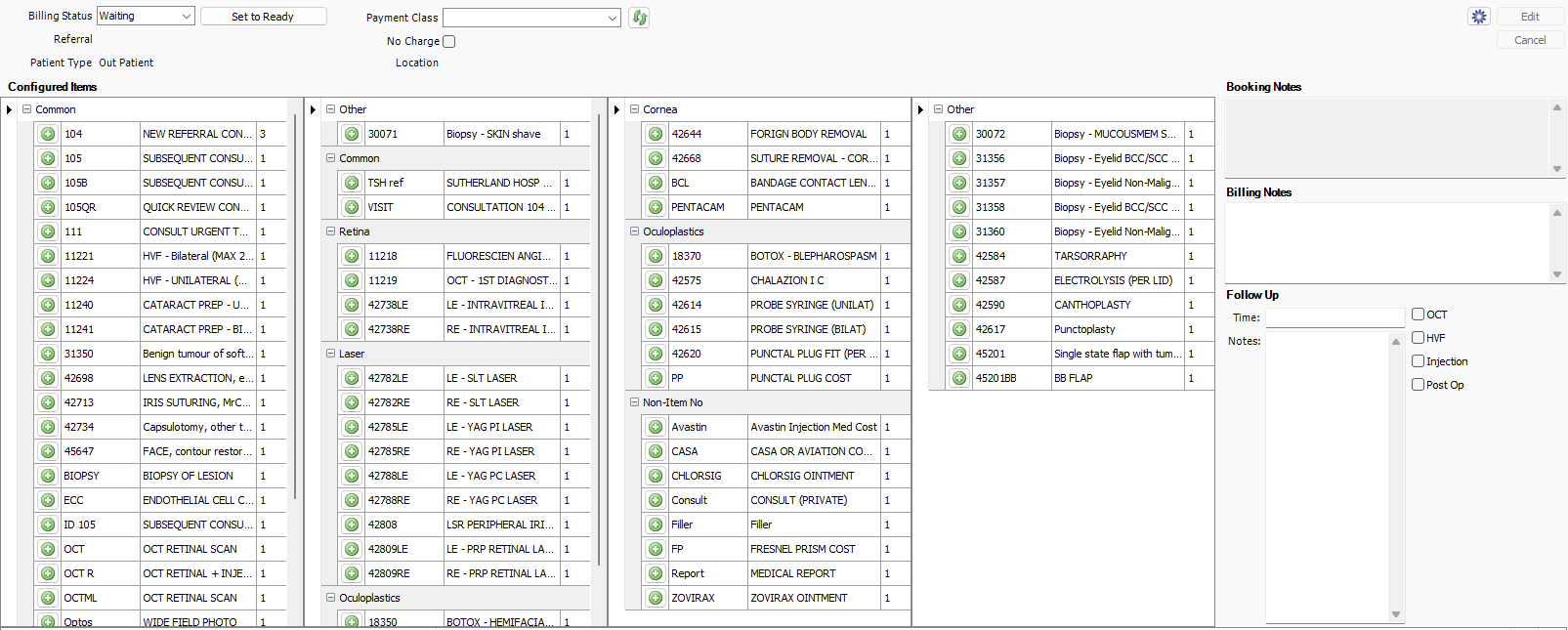Select the CHLORSIG OINTMENT description cell
Viewport: 1568px width, 630px height.
[814, 476]
